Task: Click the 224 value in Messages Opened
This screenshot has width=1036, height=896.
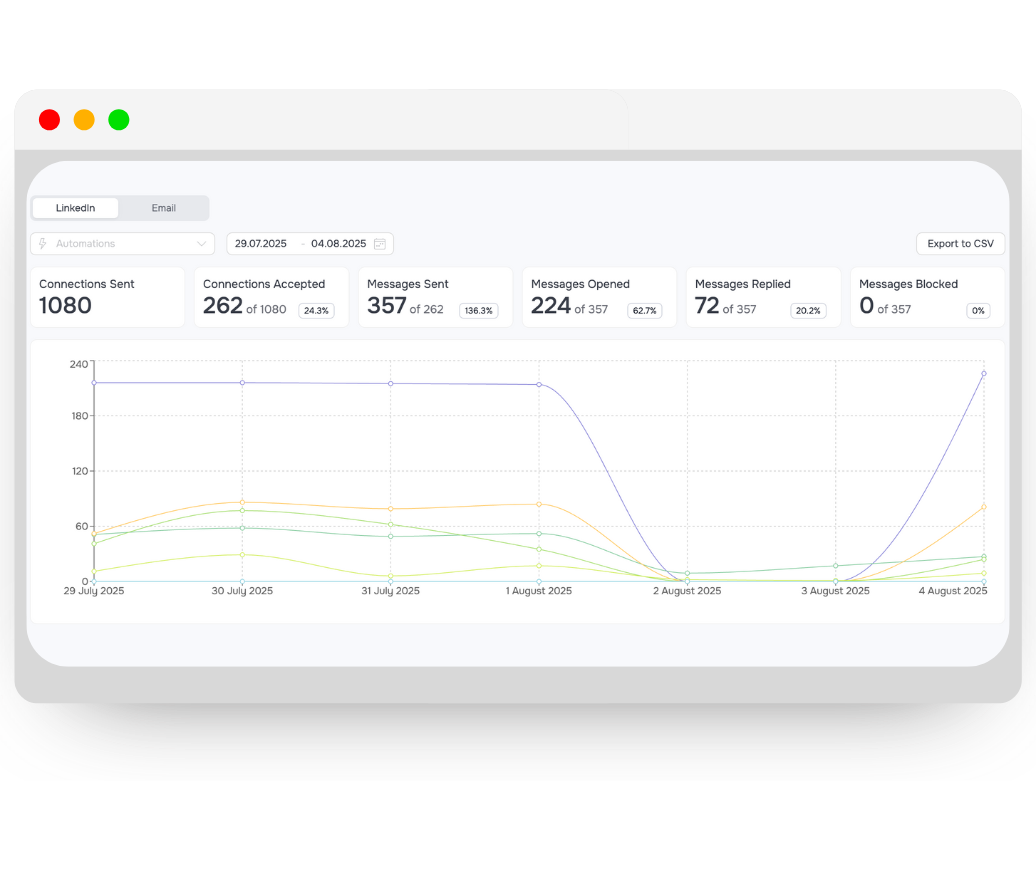Action: click(x=550, y=305)
